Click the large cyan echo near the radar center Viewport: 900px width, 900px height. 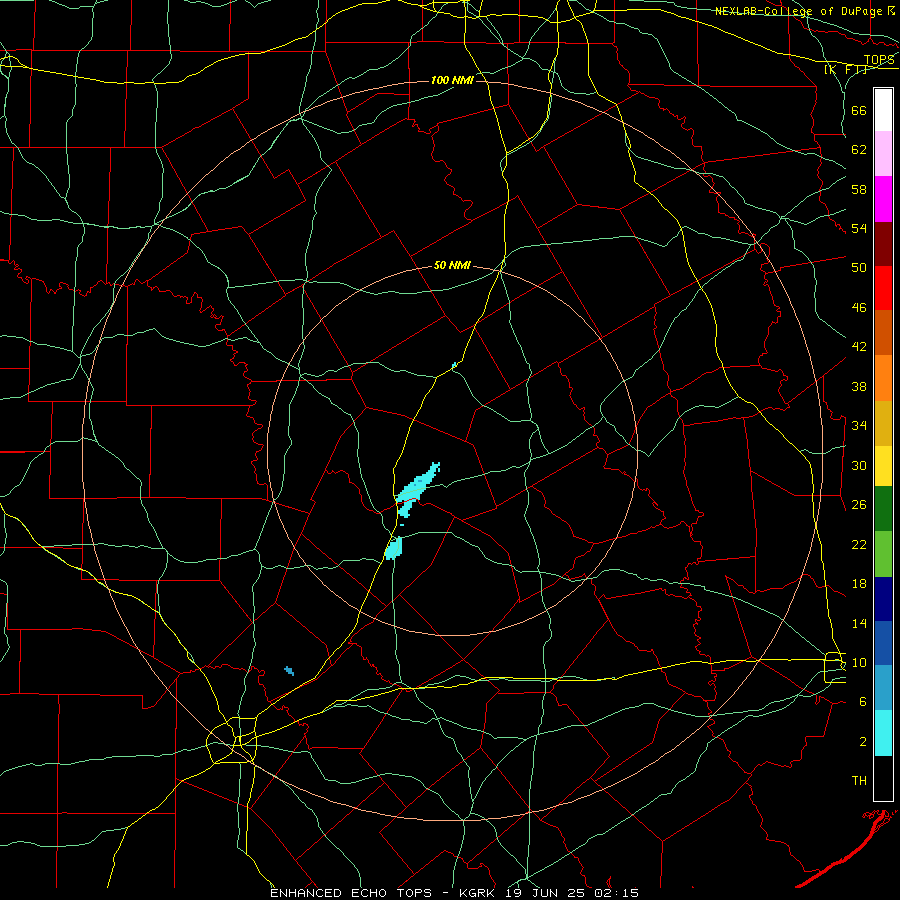point(417,489)
